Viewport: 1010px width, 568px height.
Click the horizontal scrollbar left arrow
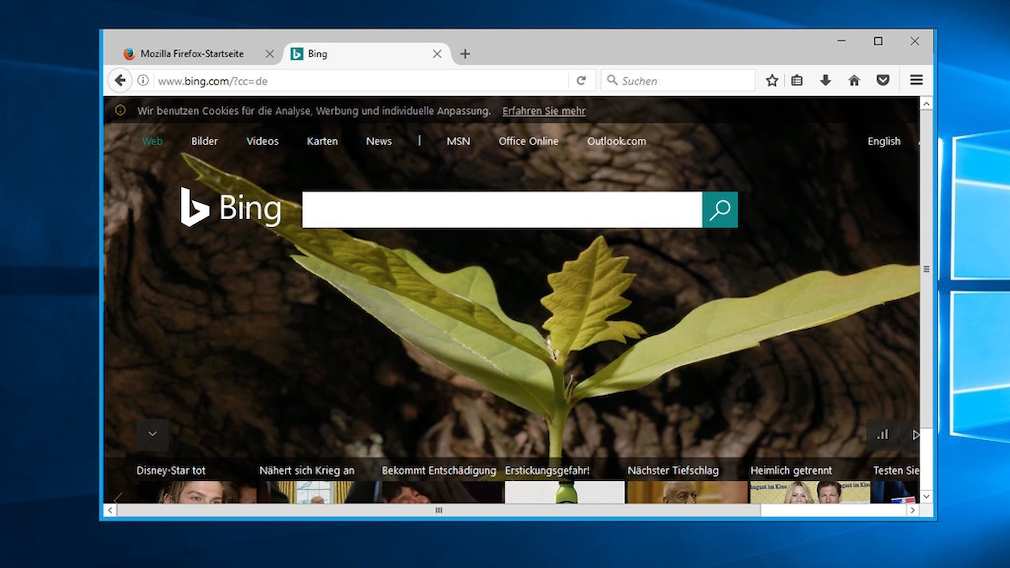110,510
